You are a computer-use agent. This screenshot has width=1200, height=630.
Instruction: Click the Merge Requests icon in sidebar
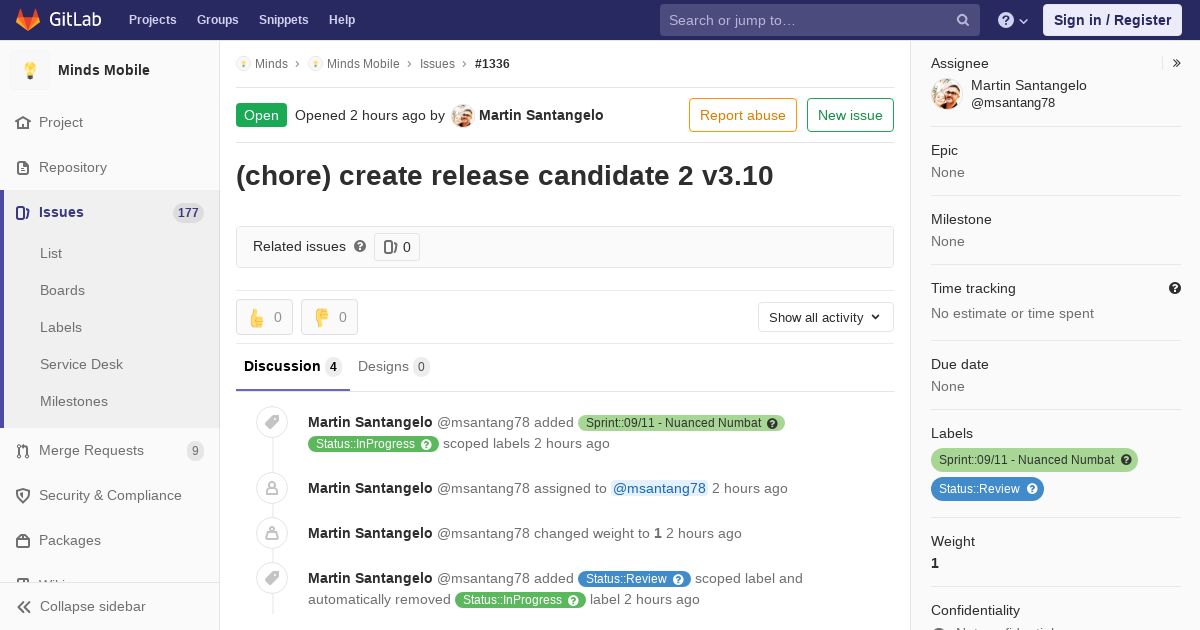tap(23, 451)
